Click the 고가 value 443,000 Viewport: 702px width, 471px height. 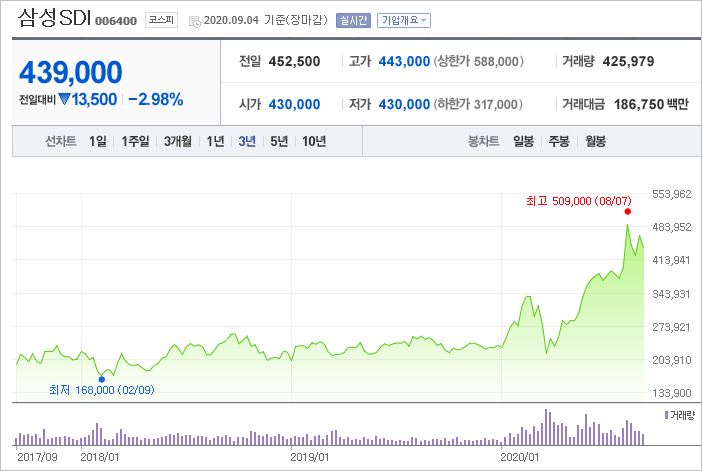coord(404,61)
